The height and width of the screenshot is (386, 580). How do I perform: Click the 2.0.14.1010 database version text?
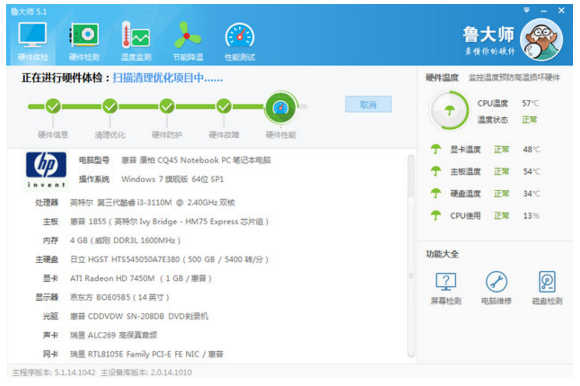coord(146,372)
